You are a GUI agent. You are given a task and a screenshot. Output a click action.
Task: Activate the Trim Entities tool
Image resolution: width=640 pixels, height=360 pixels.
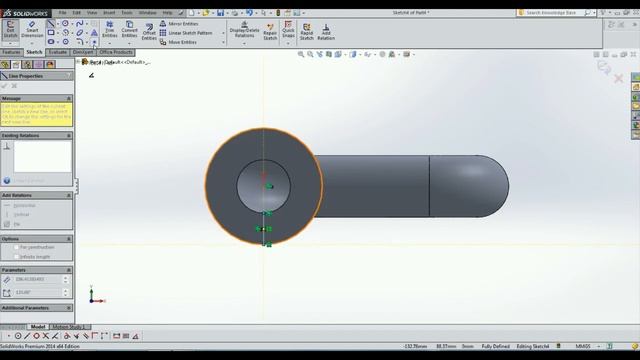click(109, 30)
